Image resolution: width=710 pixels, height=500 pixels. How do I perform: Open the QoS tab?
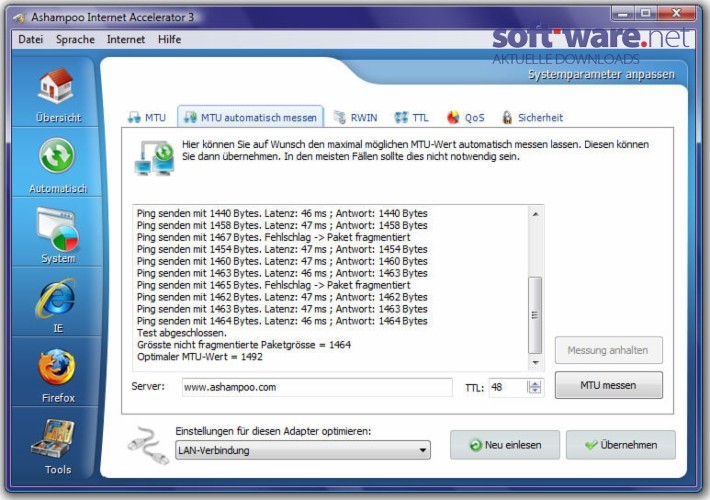(x=466, y=118)
